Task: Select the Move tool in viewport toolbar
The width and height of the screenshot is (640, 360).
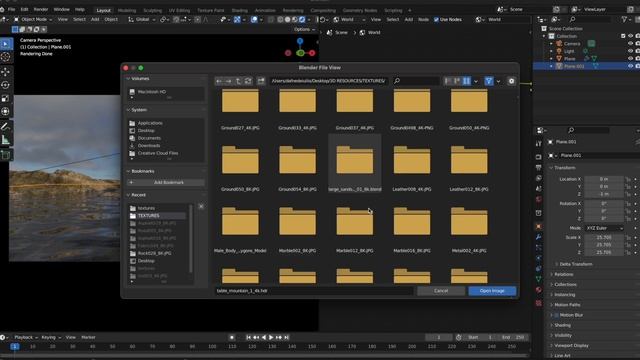Action: point(6,72)
